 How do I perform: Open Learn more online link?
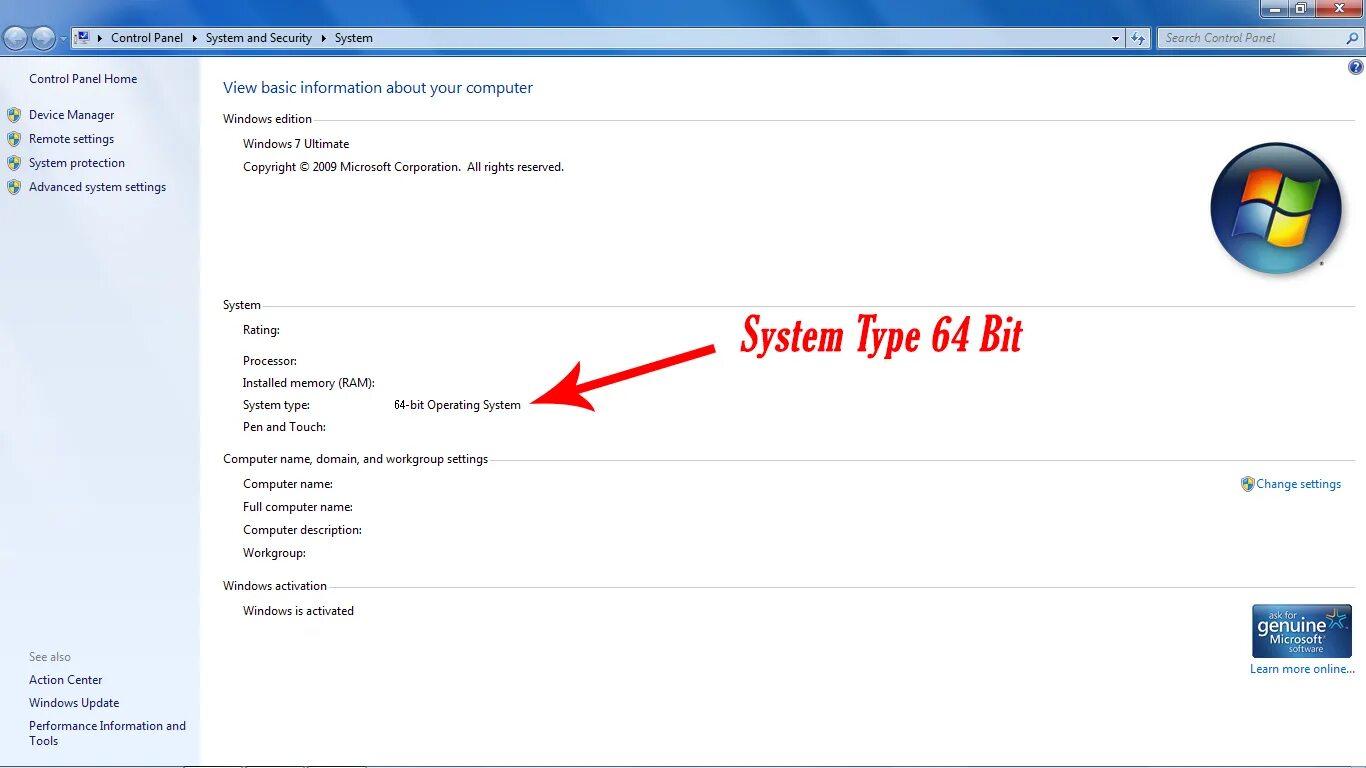1302,669
